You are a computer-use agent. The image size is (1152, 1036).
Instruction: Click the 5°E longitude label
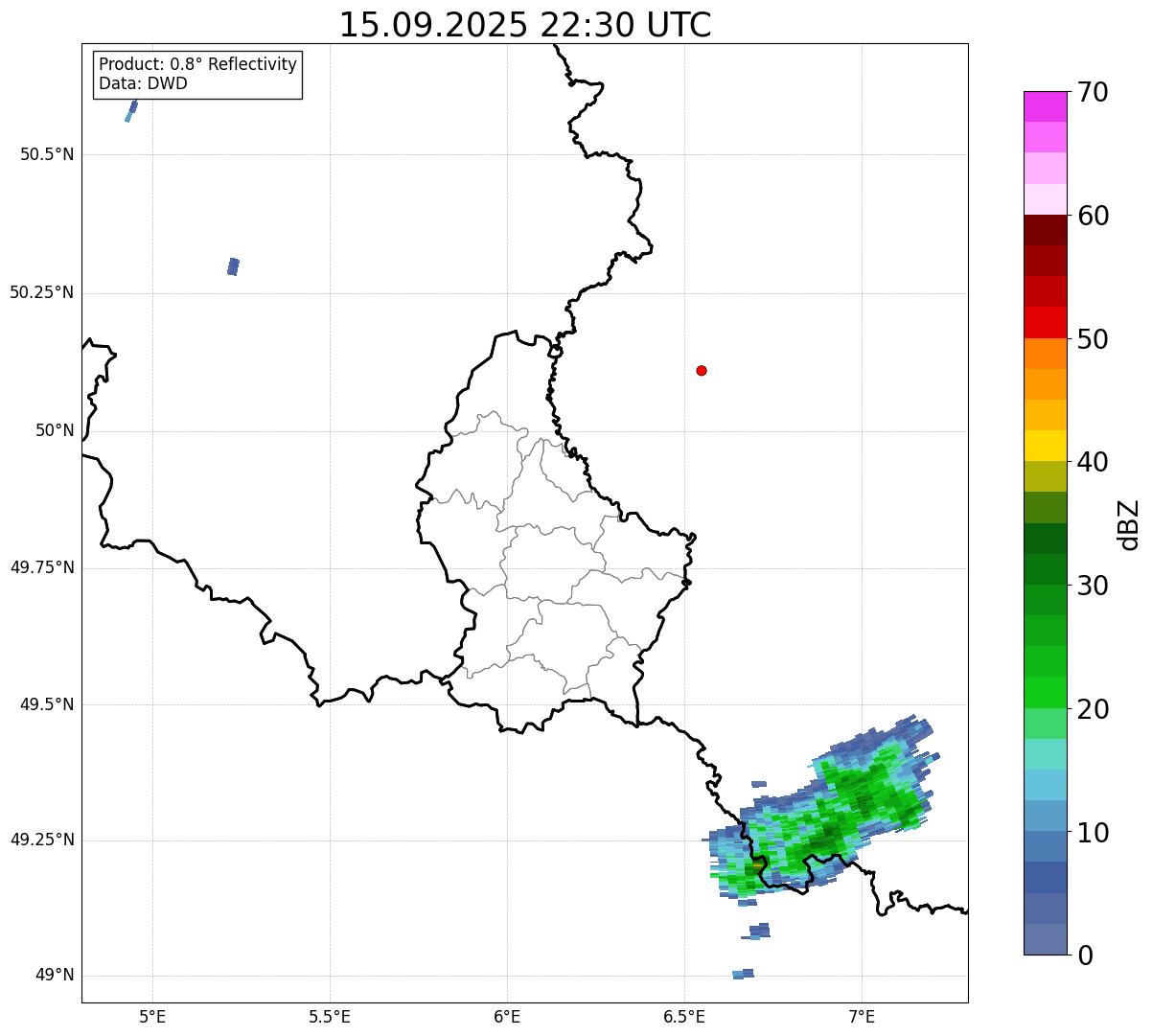pos(152,1016)
